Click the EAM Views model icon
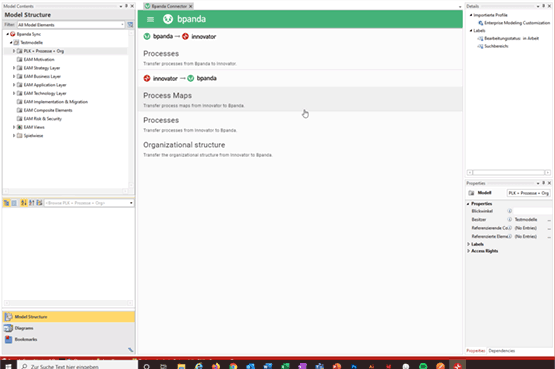 (x=20, y=127)
